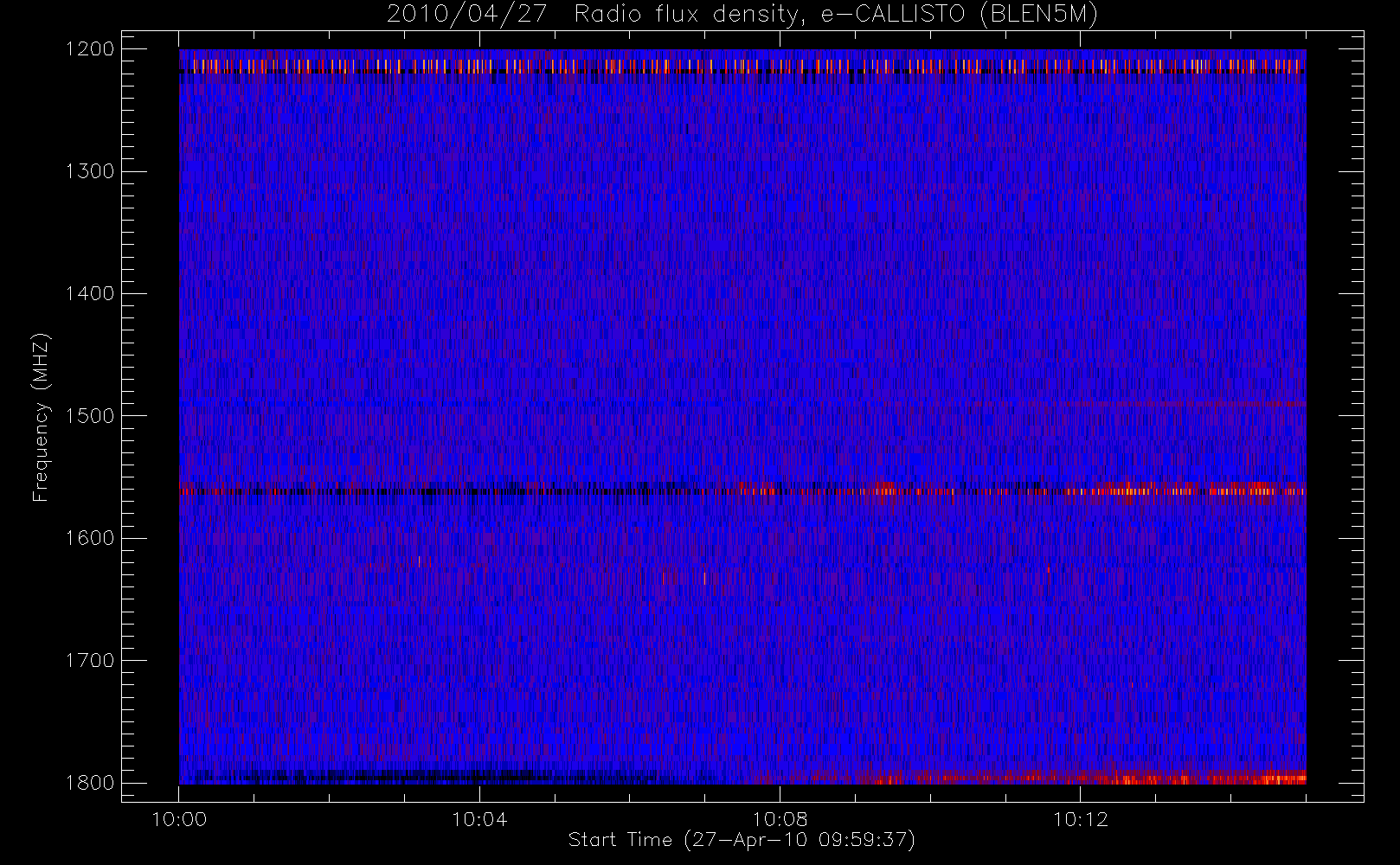The height and width of the screenshot is (865, 1400).
Task: Click the 10:08 time tick label
Action: coord(780,819)
